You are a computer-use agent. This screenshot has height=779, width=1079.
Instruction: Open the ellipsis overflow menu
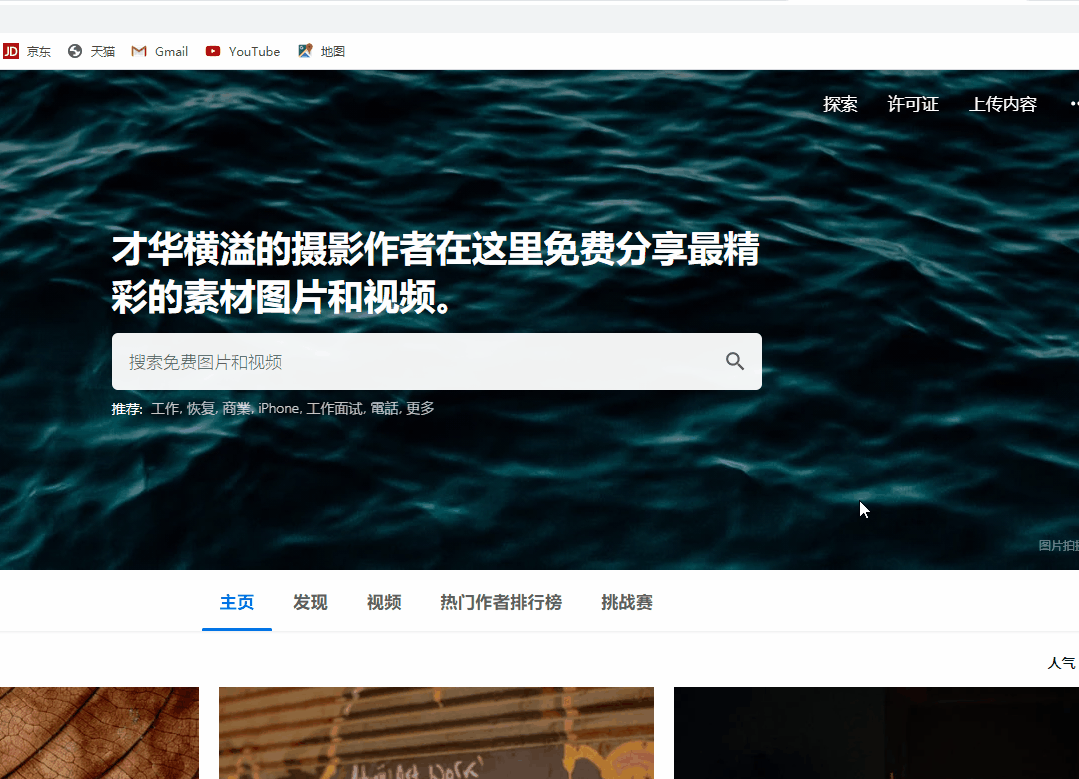point(1073,103)
